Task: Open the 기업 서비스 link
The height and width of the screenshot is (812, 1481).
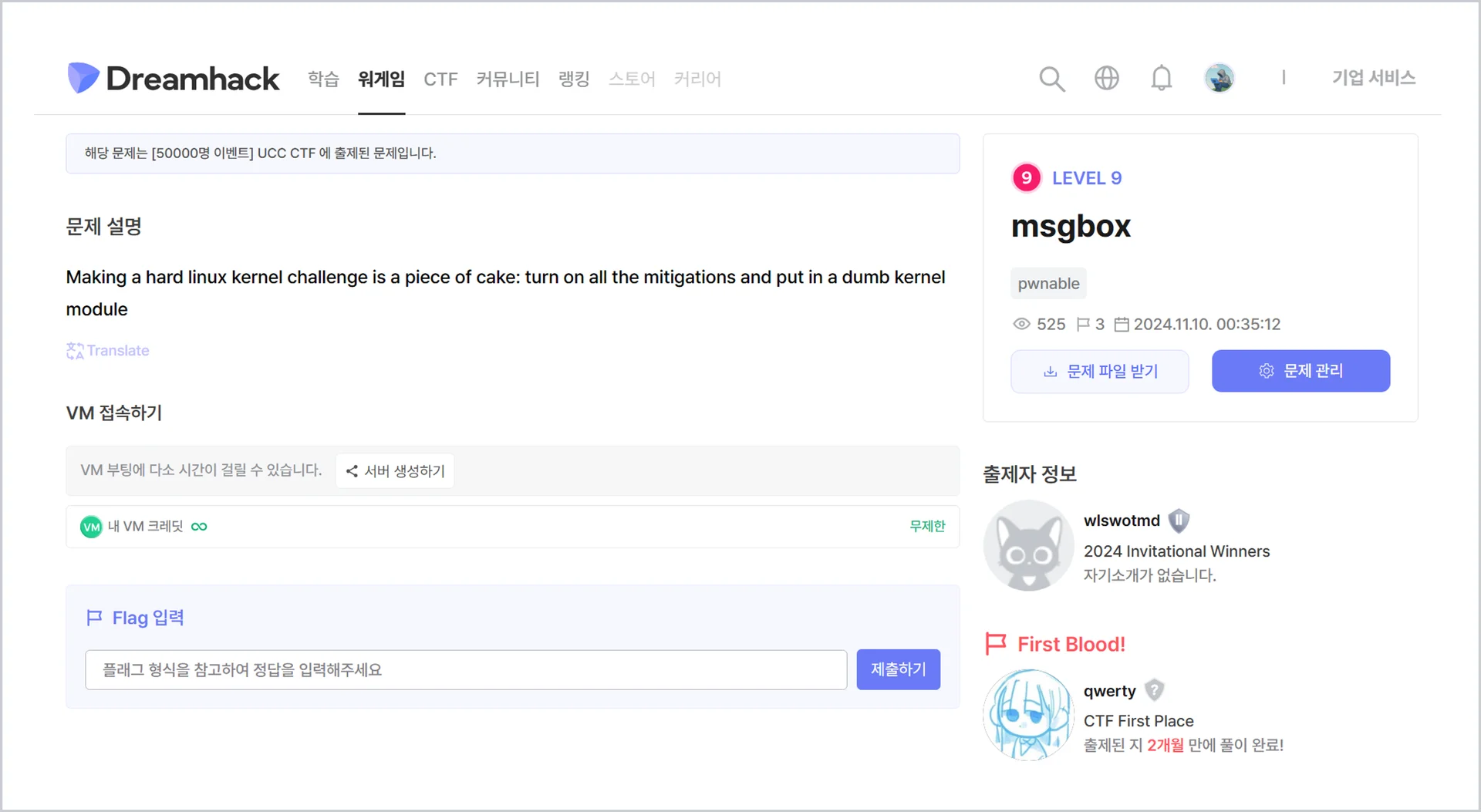Action: [1374, 77]
